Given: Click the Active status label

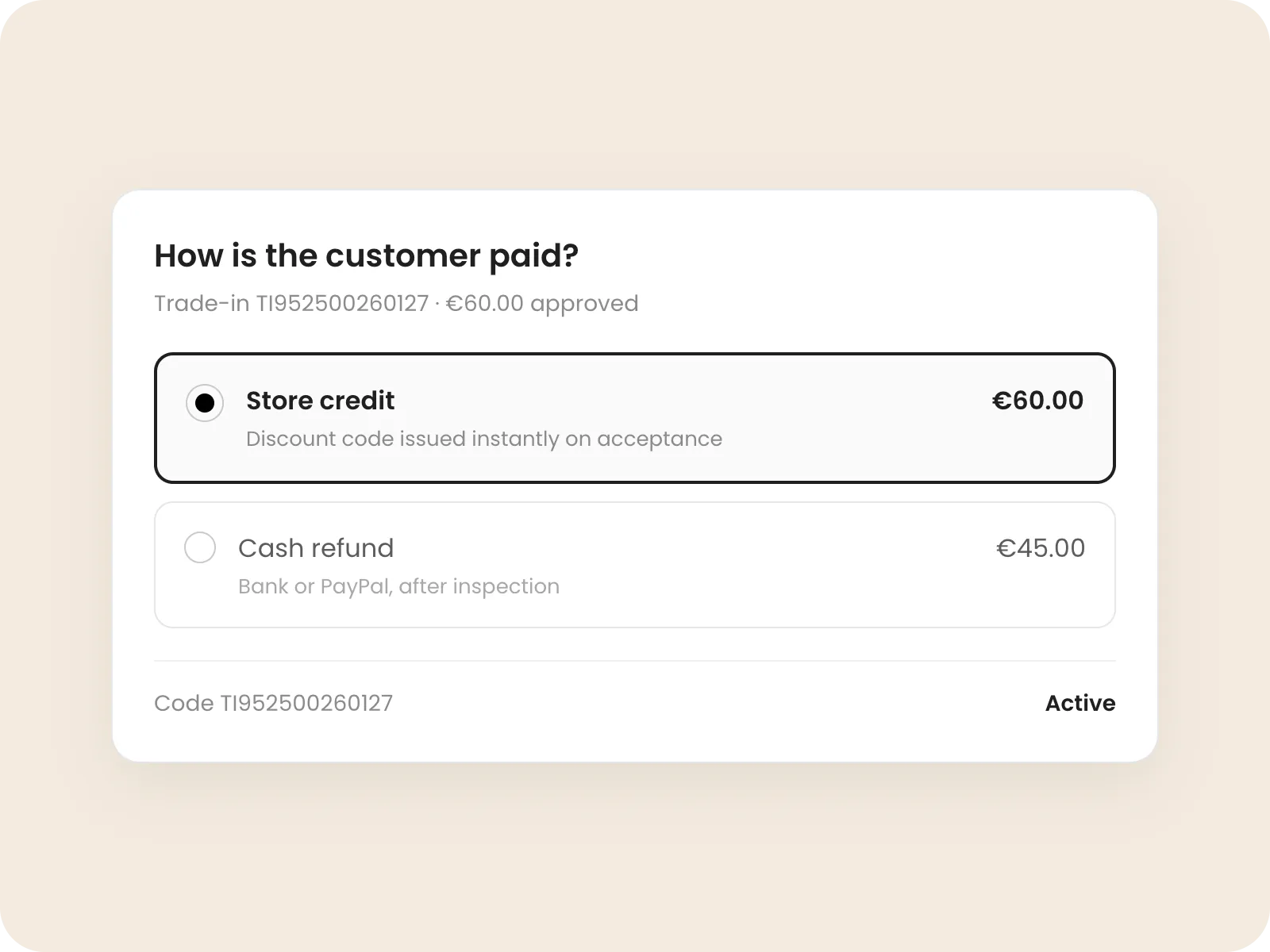Looking at the screenshot, I should pyautogui.click(x=1080, y=703).
